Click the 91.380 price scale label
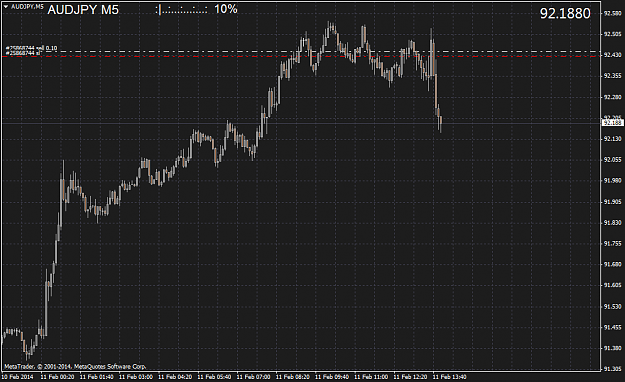Screen dimensions: 625x382 pyautogui.click(x=612, y=348)
